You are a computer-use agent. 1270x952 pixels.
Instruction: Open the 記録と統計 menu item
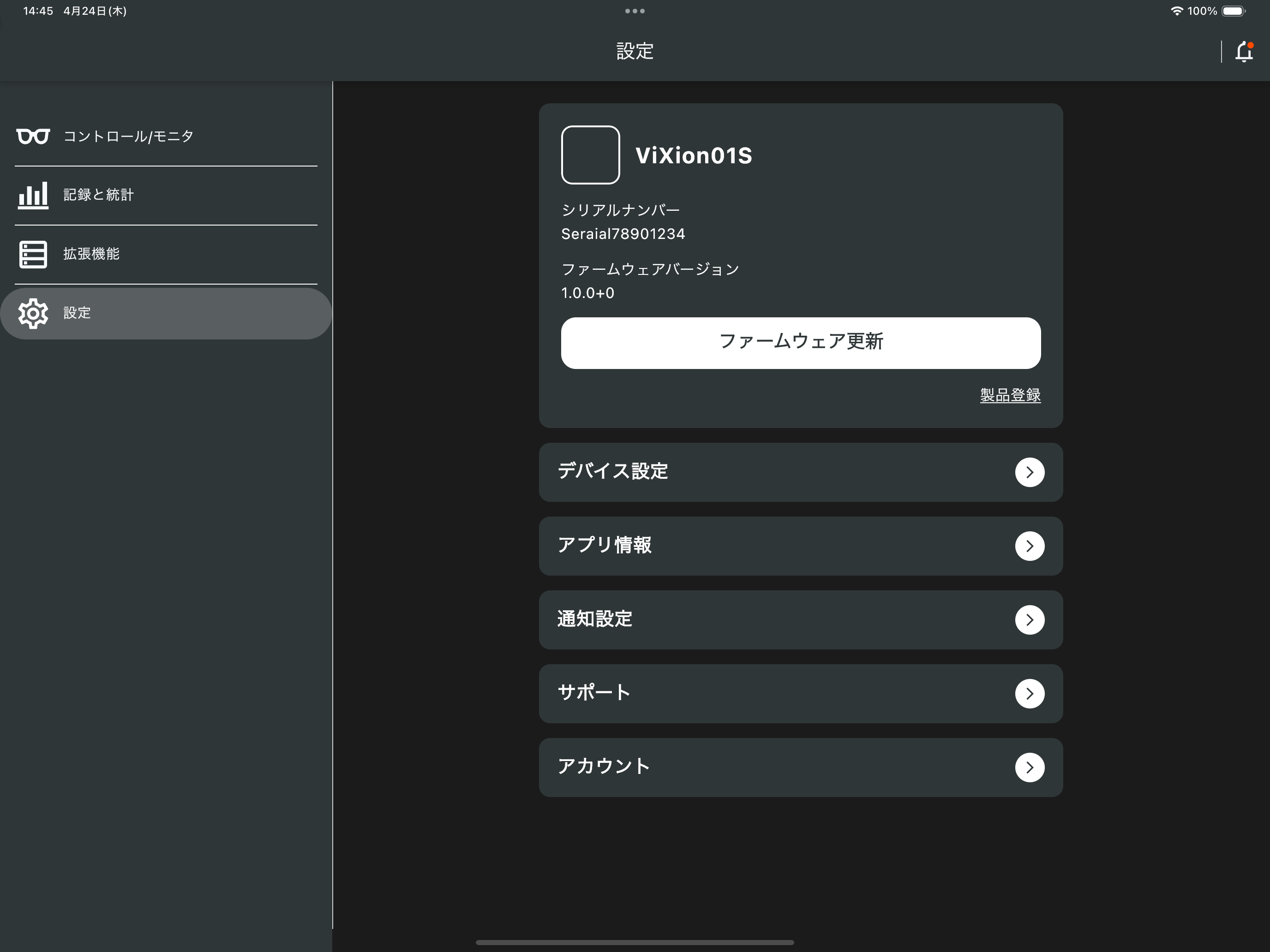pos(166,195)
